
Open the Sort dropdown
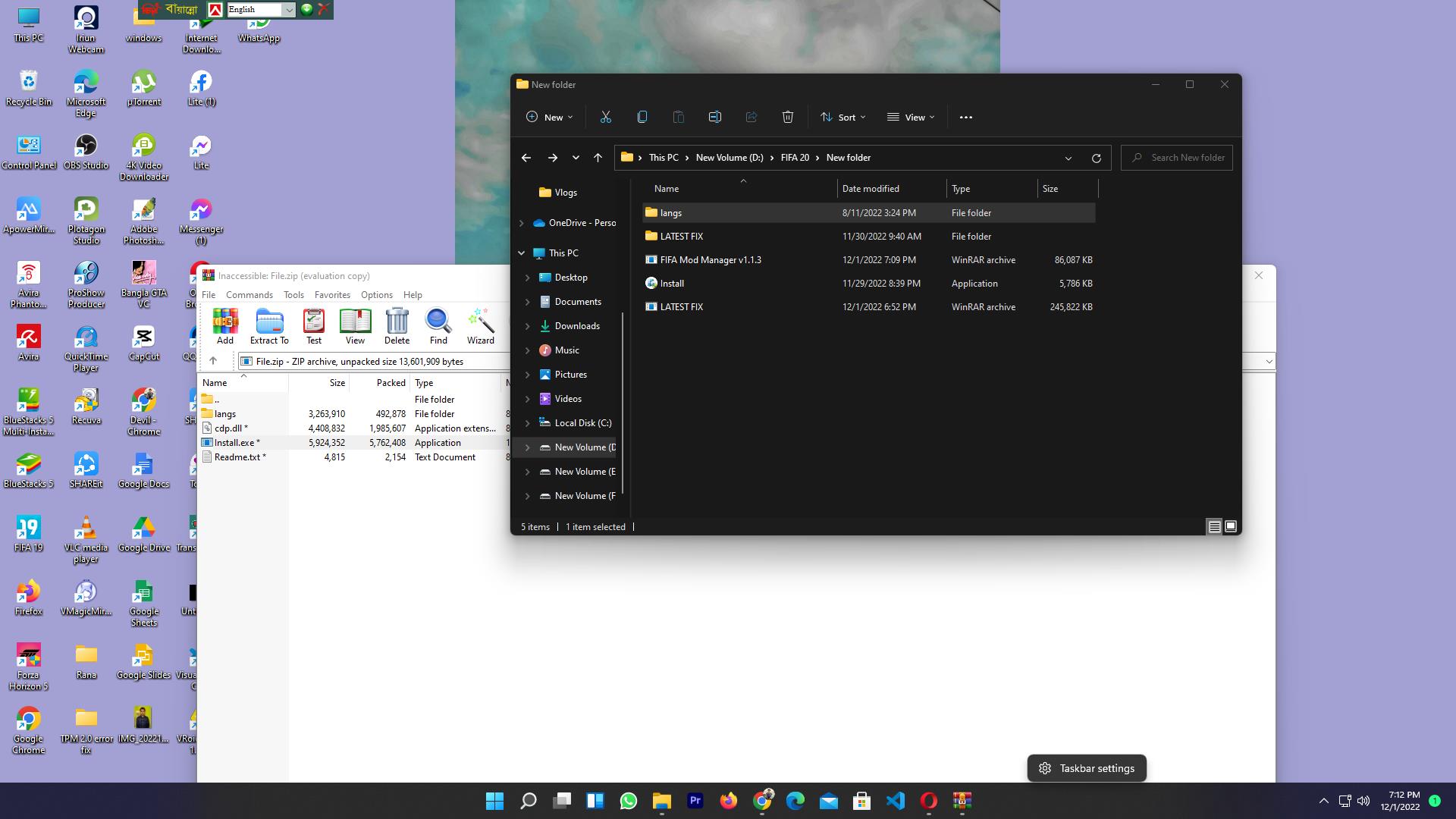click(x=843, y=117)
